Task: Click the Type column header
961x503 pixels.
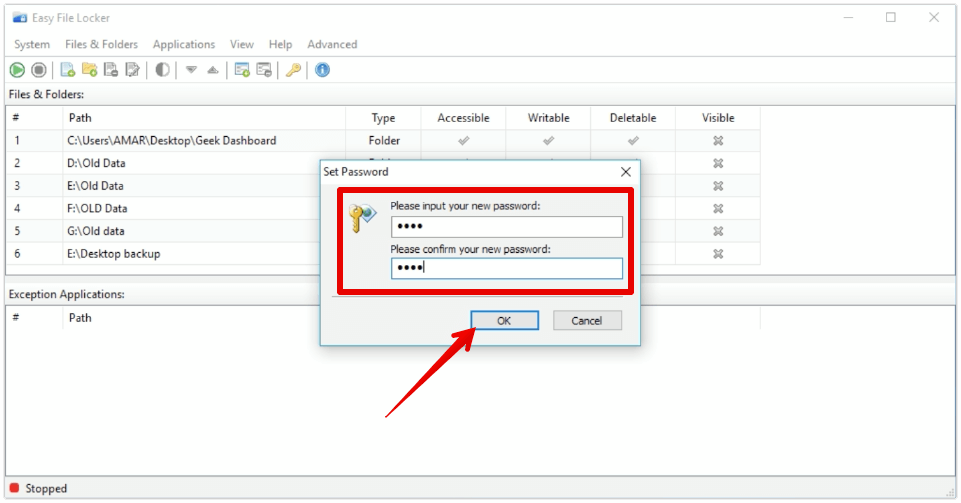Action: 383,118
